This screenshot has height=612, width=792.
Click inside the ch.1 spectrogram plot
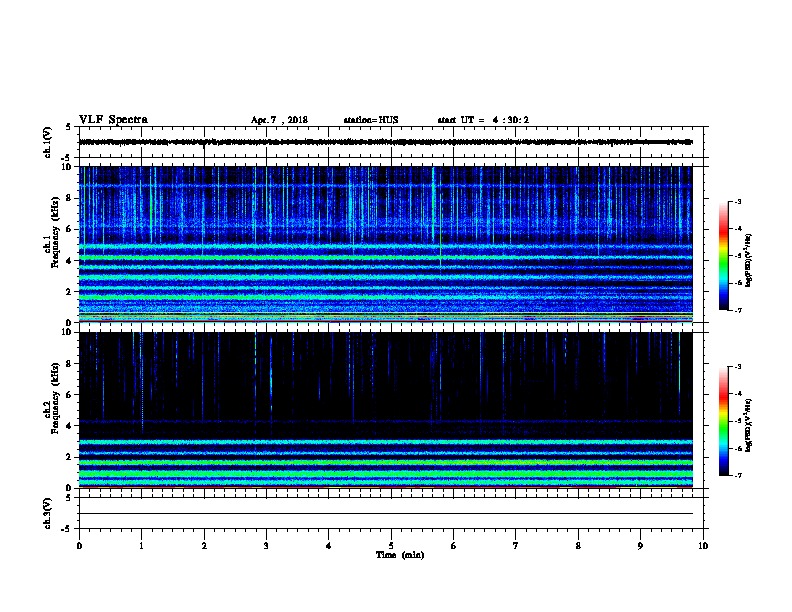tap(386, 244)
